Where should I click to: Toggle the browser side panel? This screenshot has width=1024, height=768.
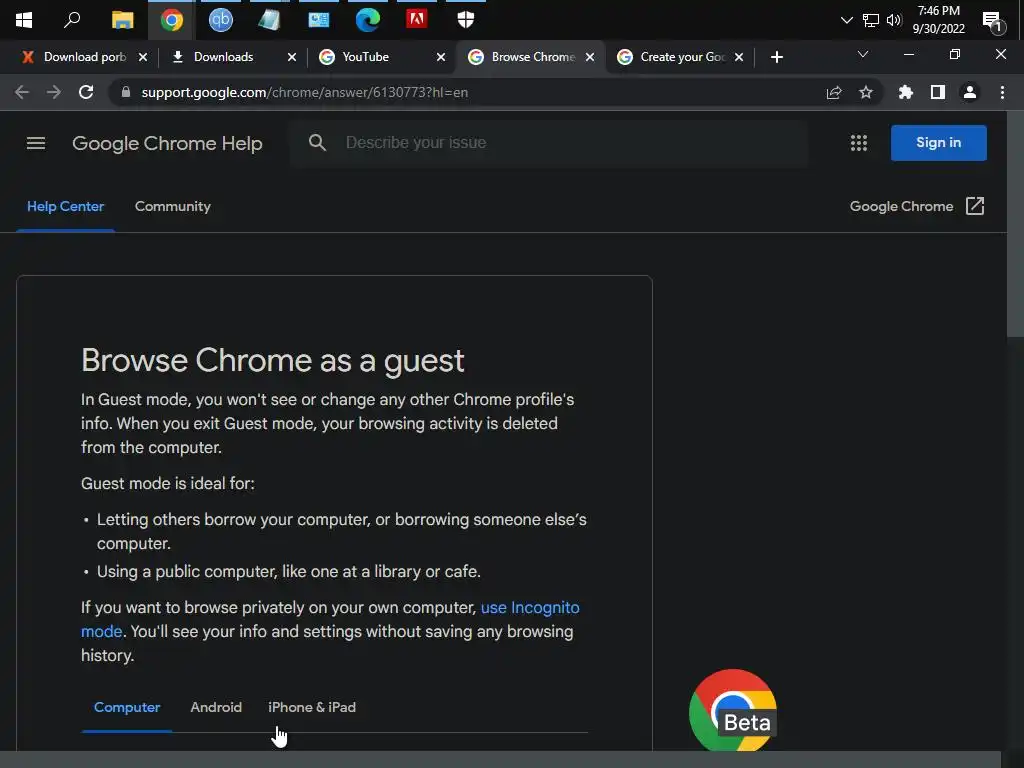[938, 93]
